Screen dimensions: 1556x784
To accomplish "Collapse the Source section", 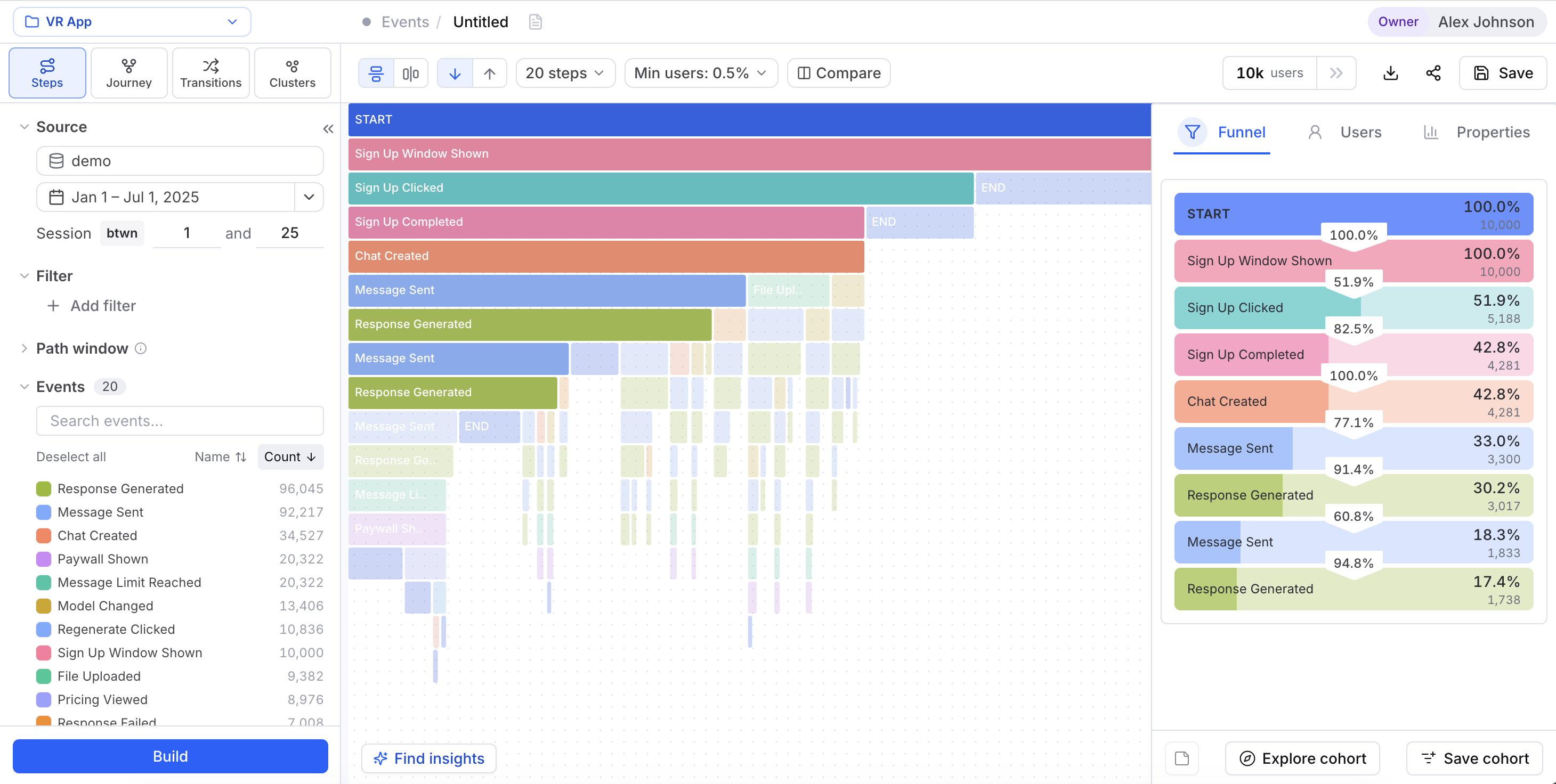I will [24, 127].
